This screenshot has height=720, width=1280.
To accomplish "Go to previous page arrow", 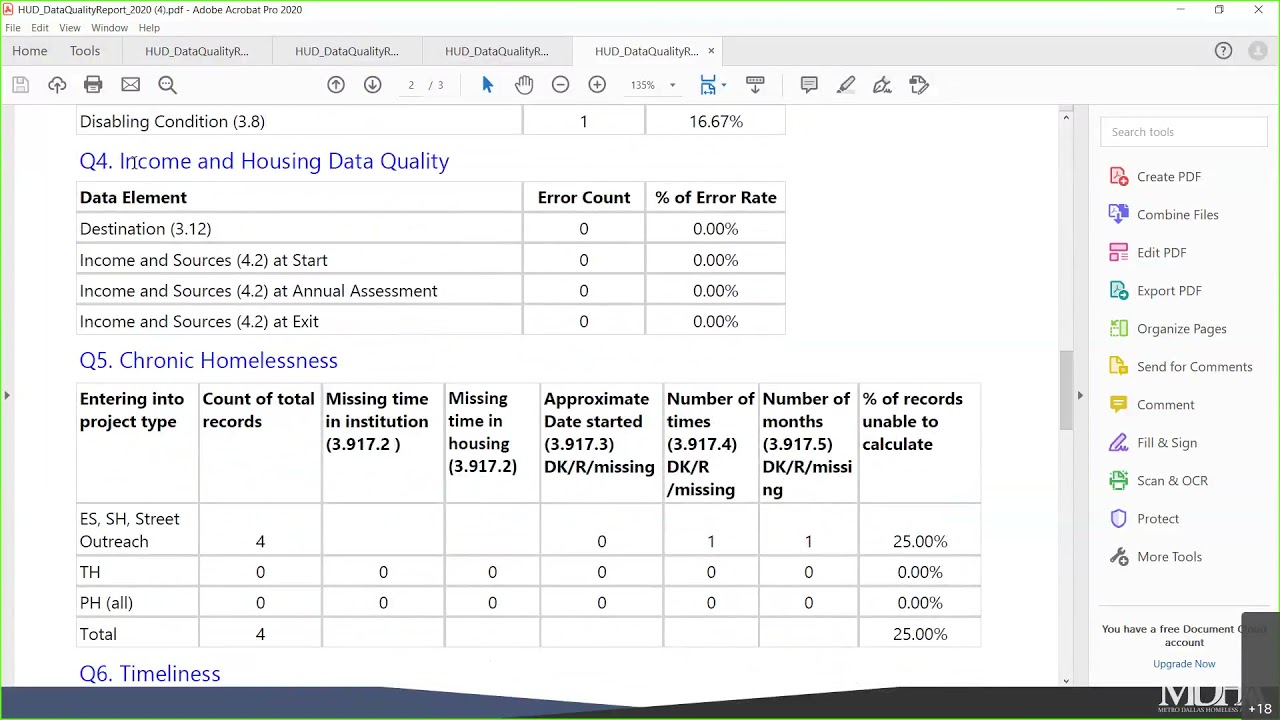I will [336, 85].
